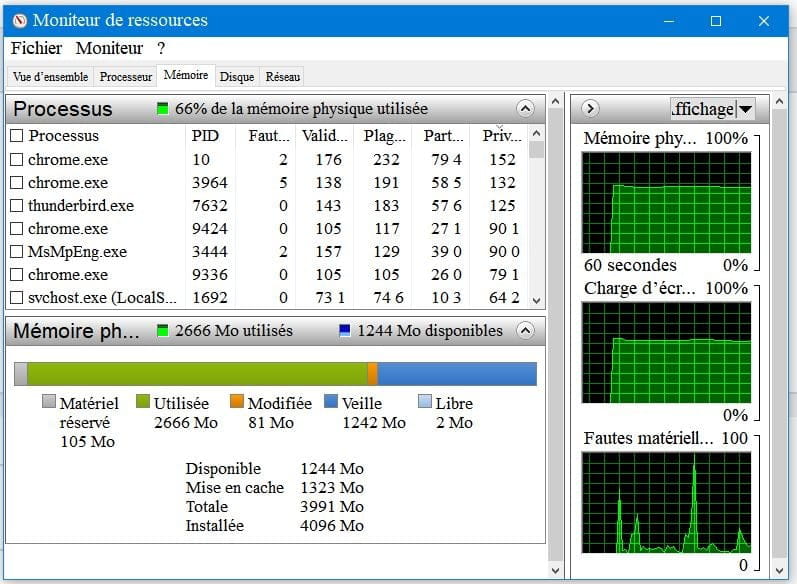The width and height of the screenshot is (797, 584).
Task: Click the blue Veille memory bar segment
Action: coord(456,374)
